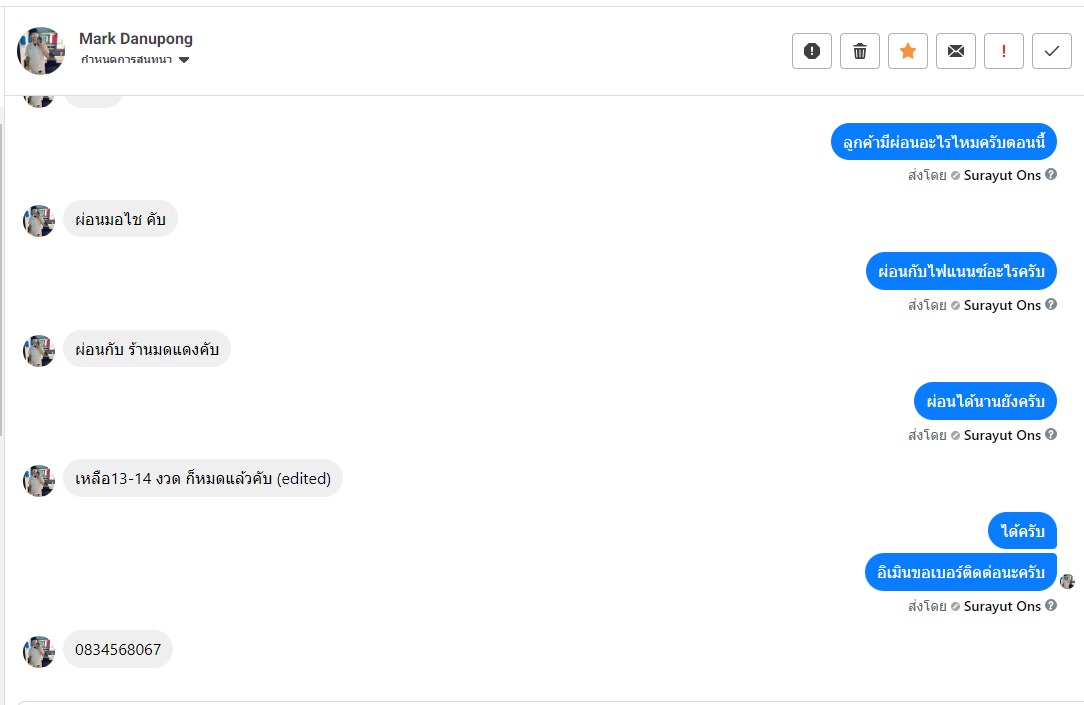Select the edited 'เหลือ13-14 งวด' message bubble
The image size is (1084, 705).
pyautogui.click(x=203, y=479)
